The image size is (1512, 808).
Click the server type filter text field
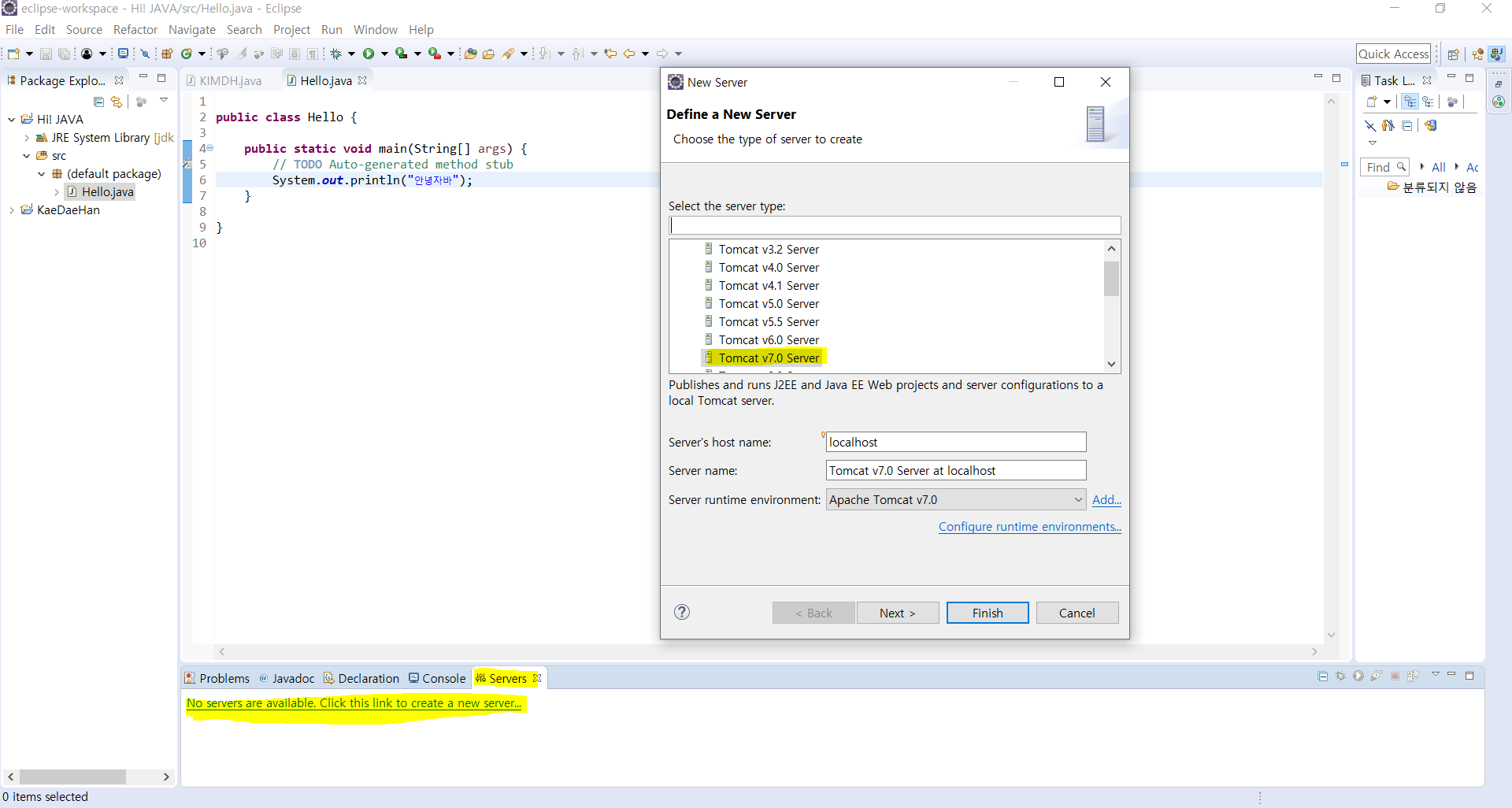(x=895, y=225)
